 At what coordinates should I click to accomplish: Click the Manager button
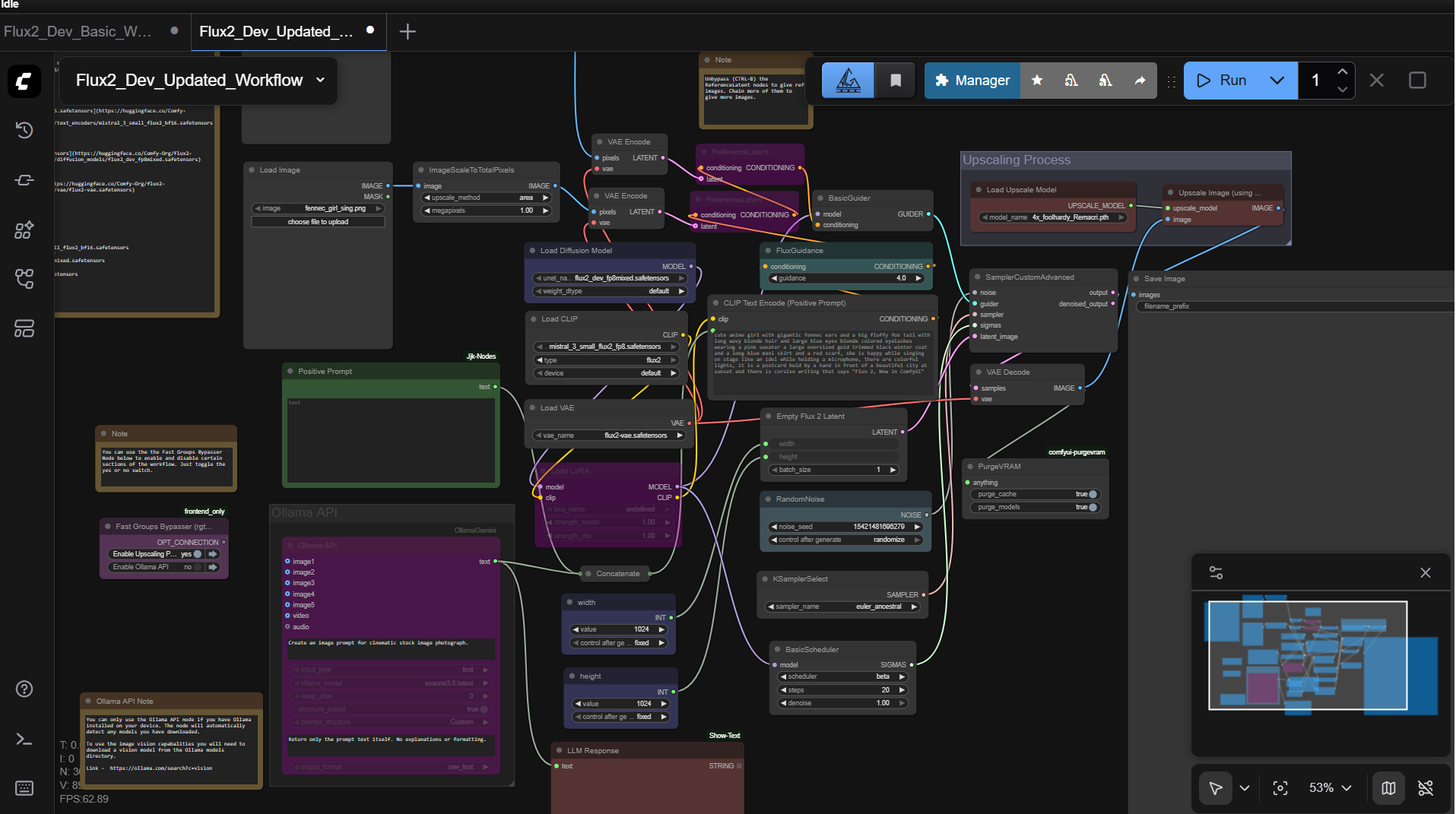[x=972, y=80]
